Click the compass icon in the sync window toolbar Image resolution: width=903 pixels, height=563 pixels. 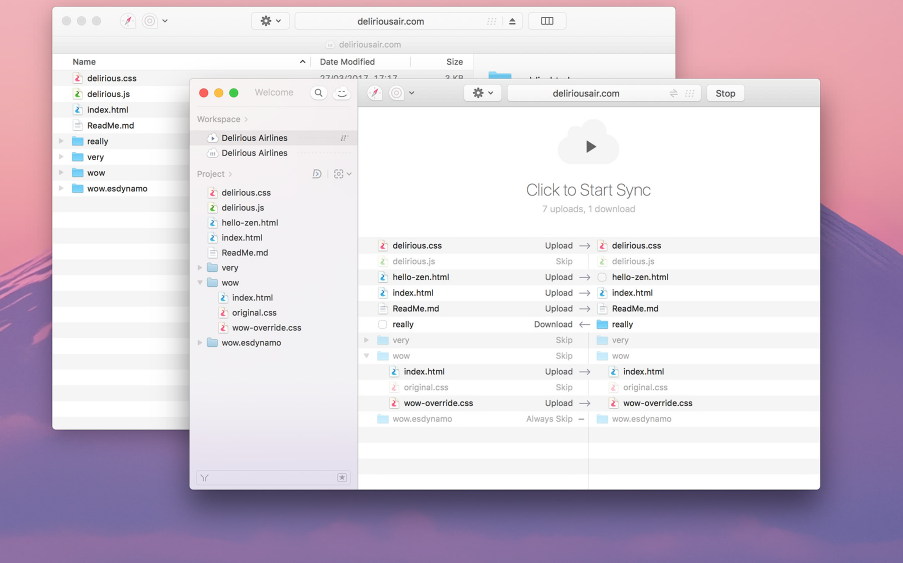point(375,93)
